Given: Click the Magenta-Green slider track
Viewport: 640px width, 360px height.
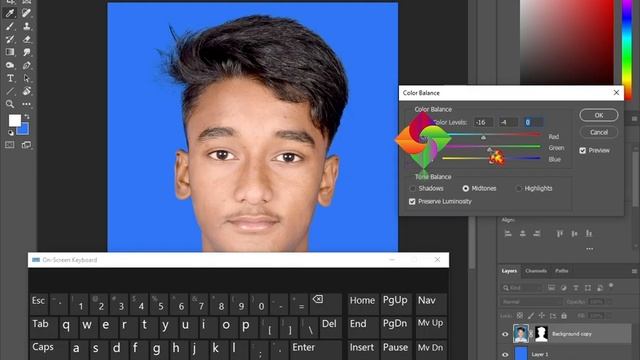Looking at the screenshot, I should point(492,146).
